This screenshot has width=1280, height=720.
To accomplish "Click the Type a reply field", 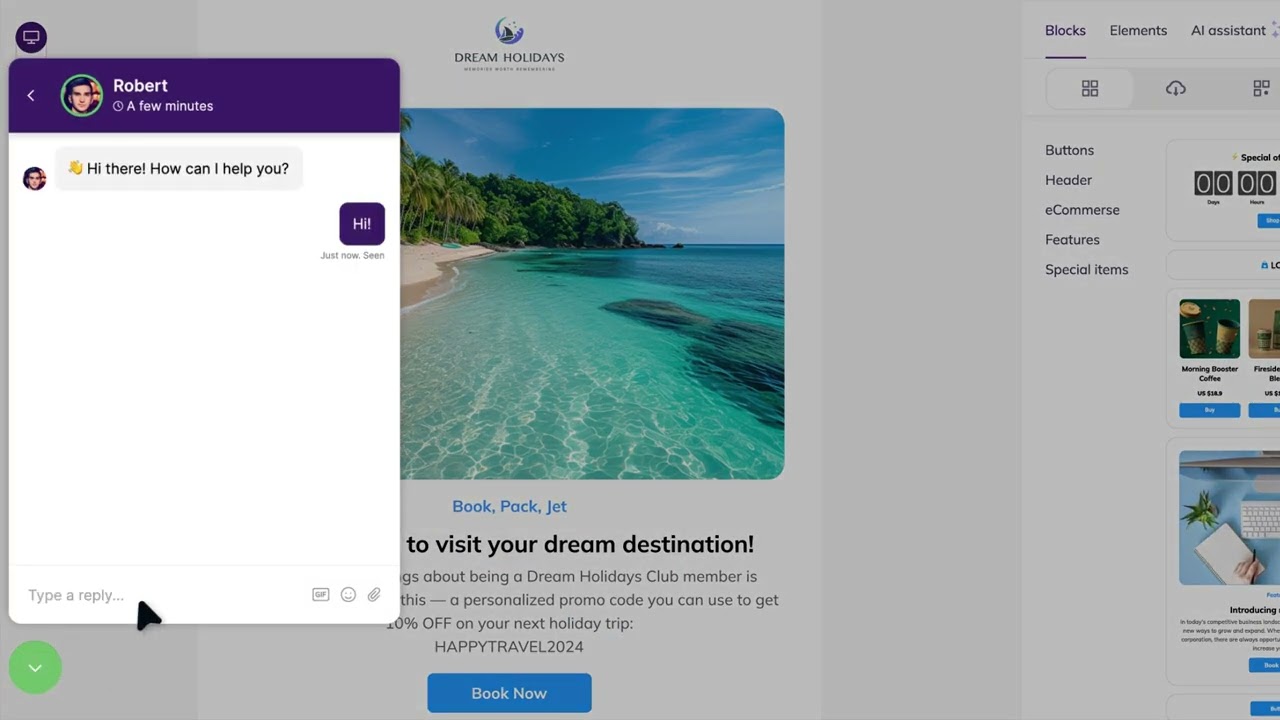I will 165,595.
